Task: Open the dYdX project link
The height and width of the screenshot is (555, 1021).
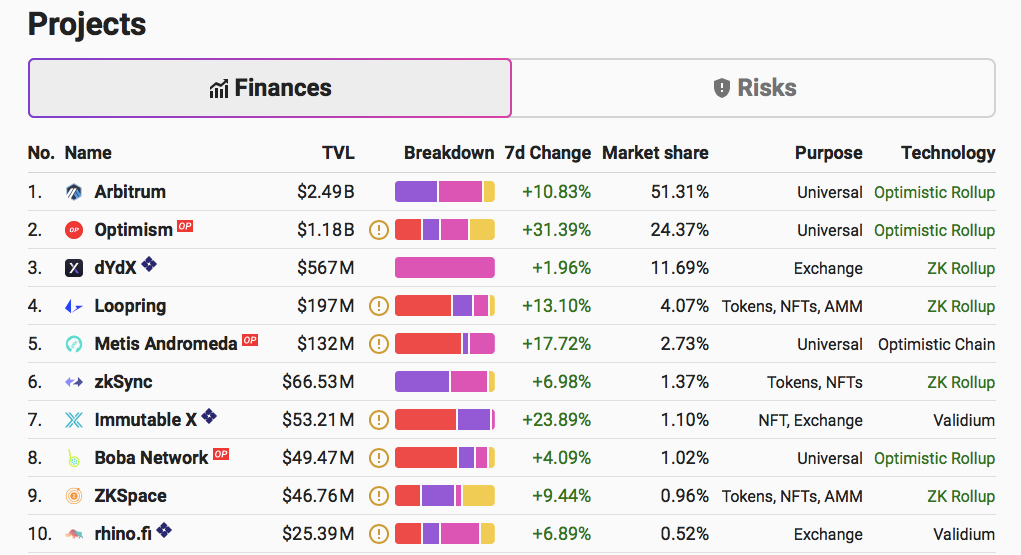Action: tap(115, 268)
